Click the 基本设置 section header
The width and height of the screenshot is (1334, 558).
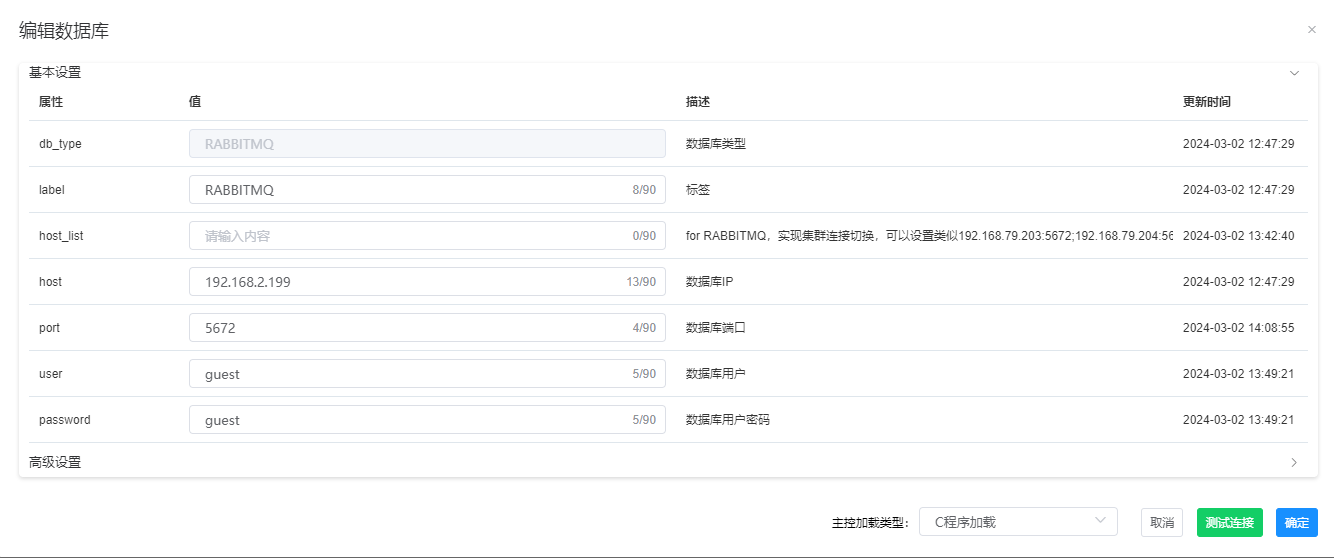click(x=55, y=73)
